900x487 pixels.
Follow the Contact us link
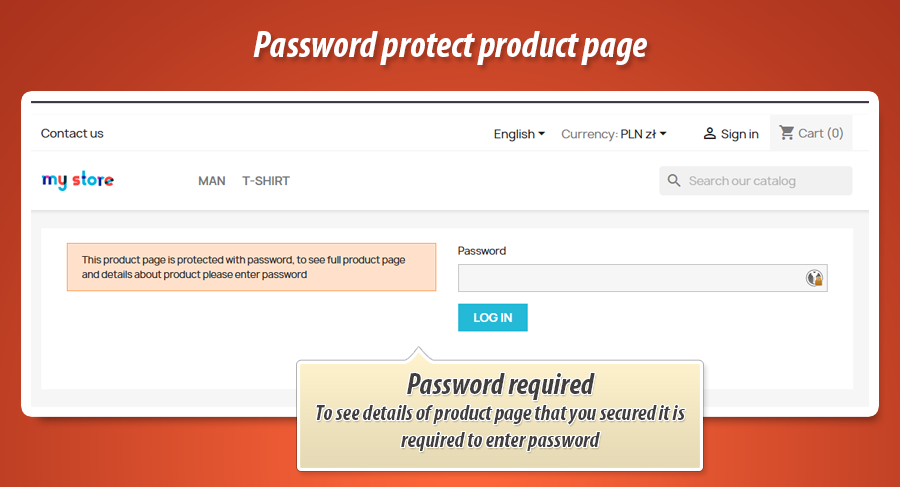[72, 133]
